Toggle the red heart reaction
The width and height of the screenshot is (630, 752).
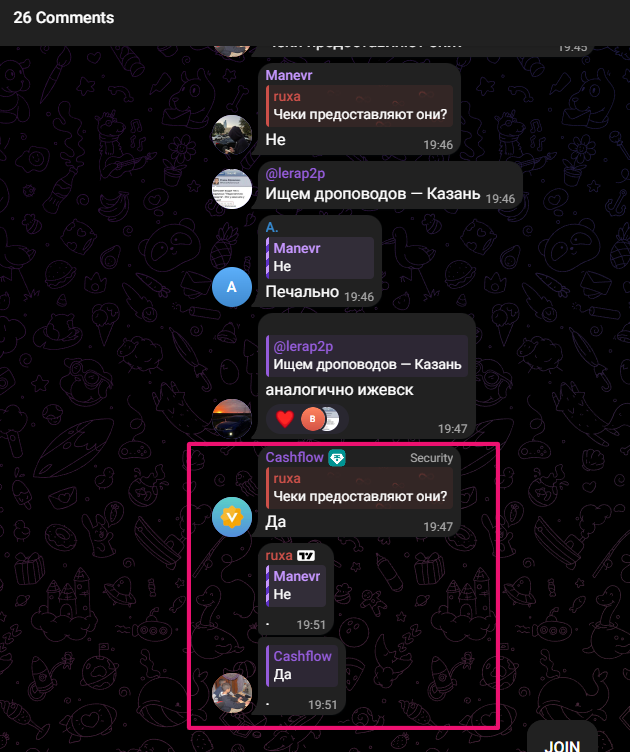(285, 419)
